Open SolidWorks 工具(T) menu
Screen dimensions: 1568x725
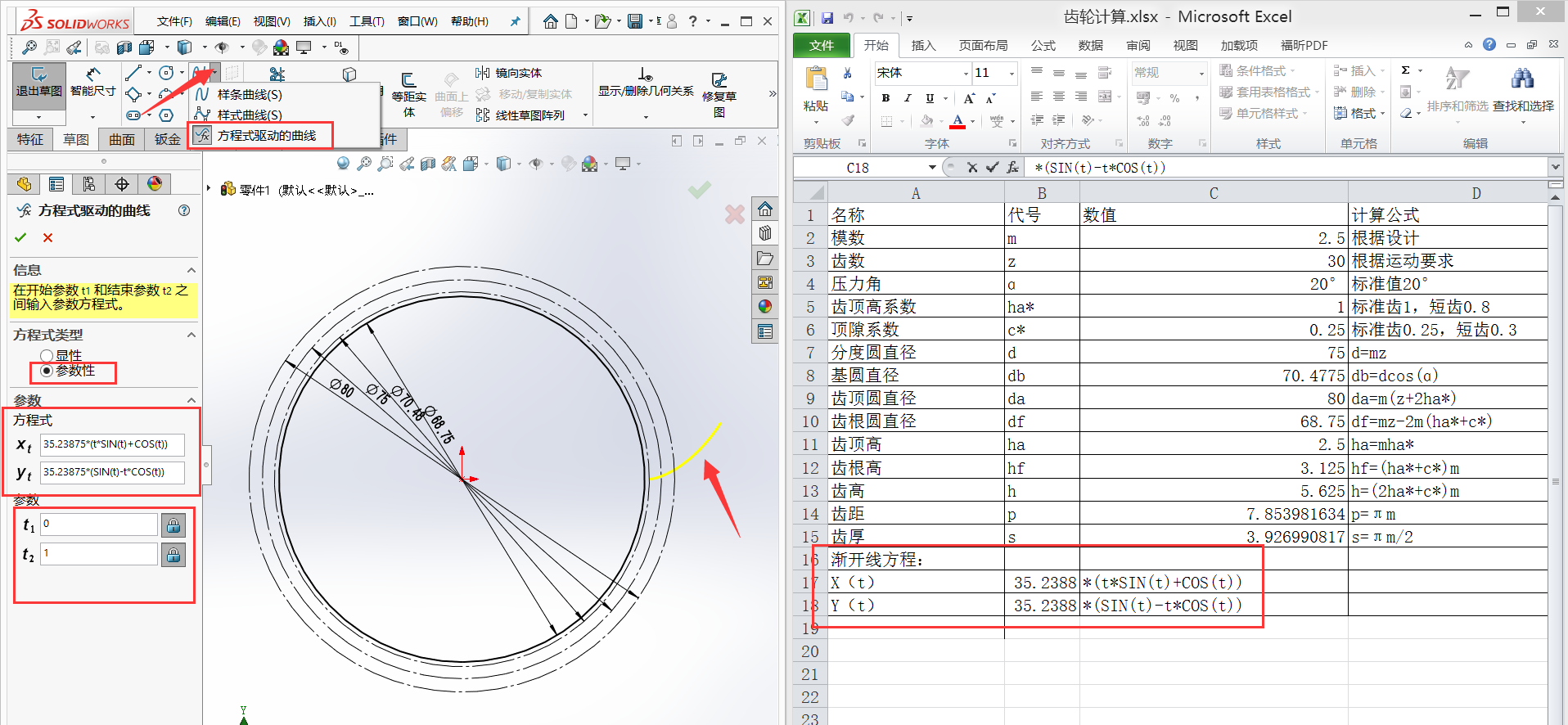367,21
